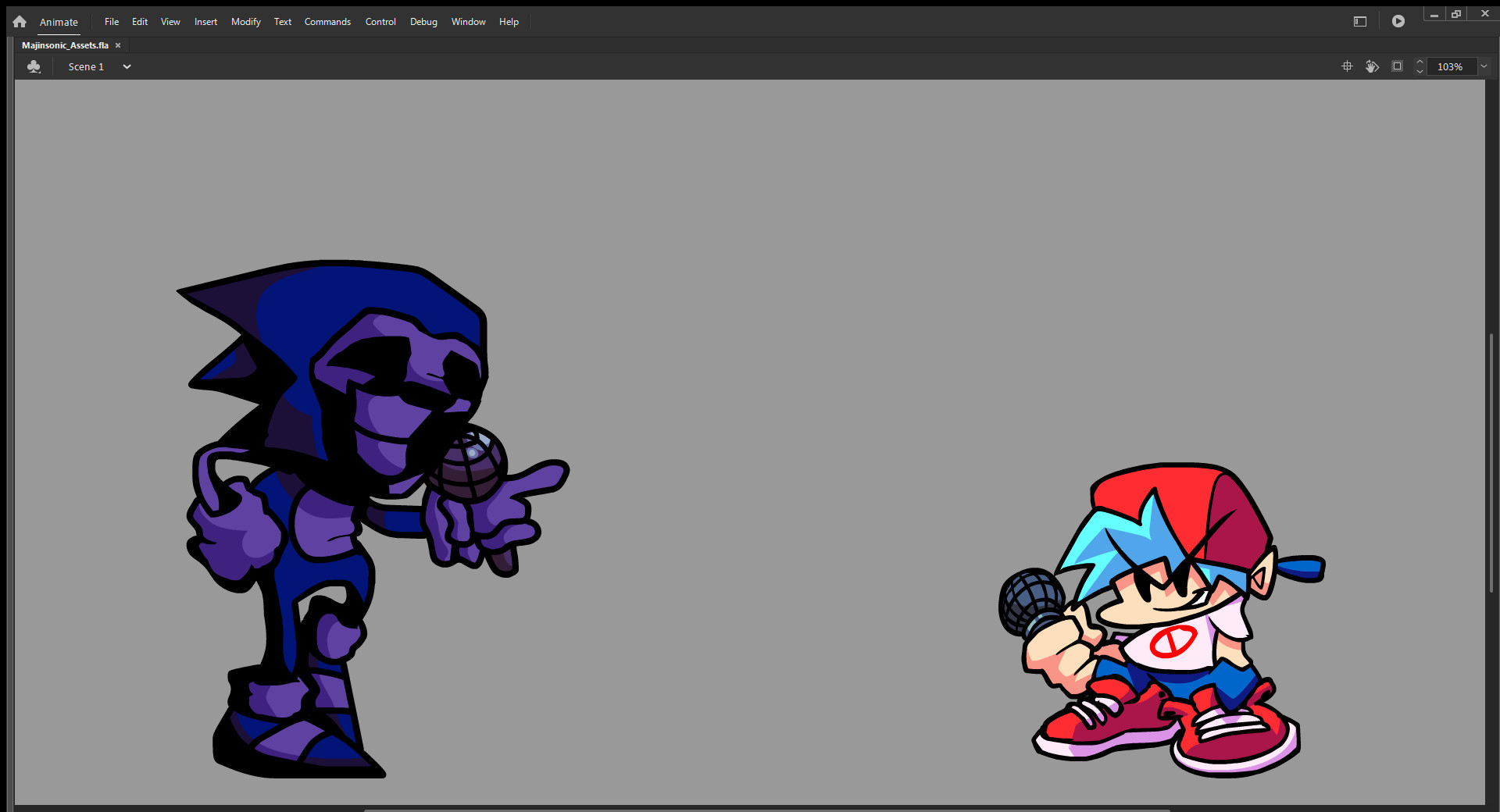The height and width of the screenshot is (812, 1500).
Task: Click the Animate workspace label
Action: click(x=59, y=23)
